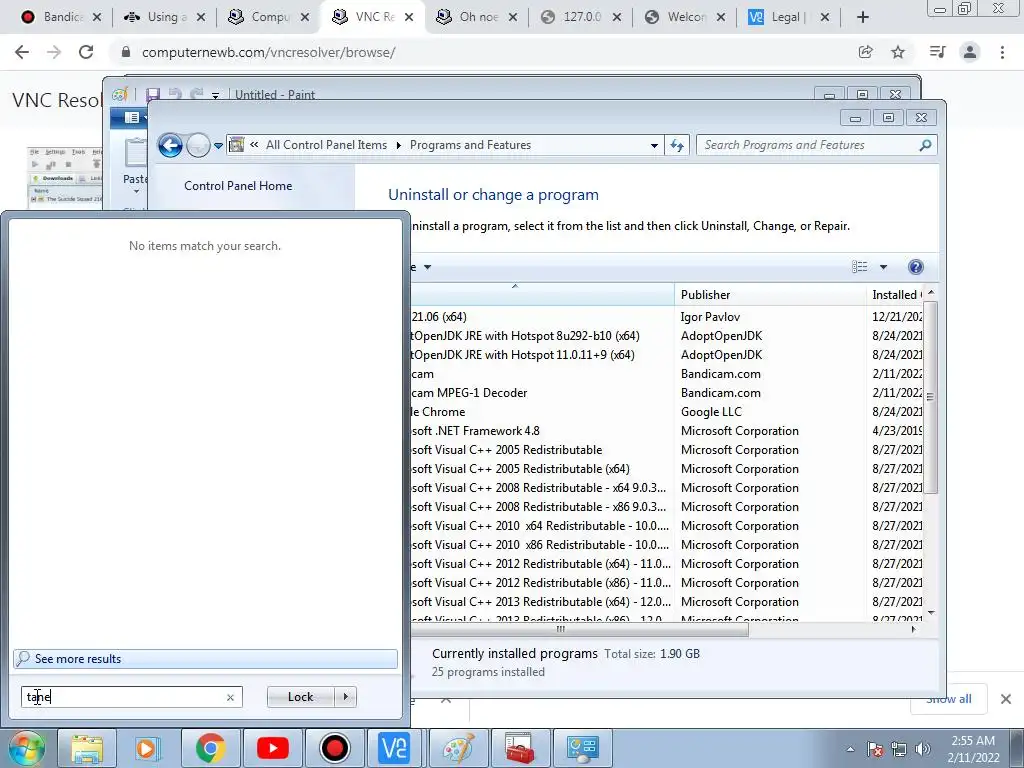Open Programs and Features help button
The height and width of the screenshot is (768, 1024).
[916, 266]
